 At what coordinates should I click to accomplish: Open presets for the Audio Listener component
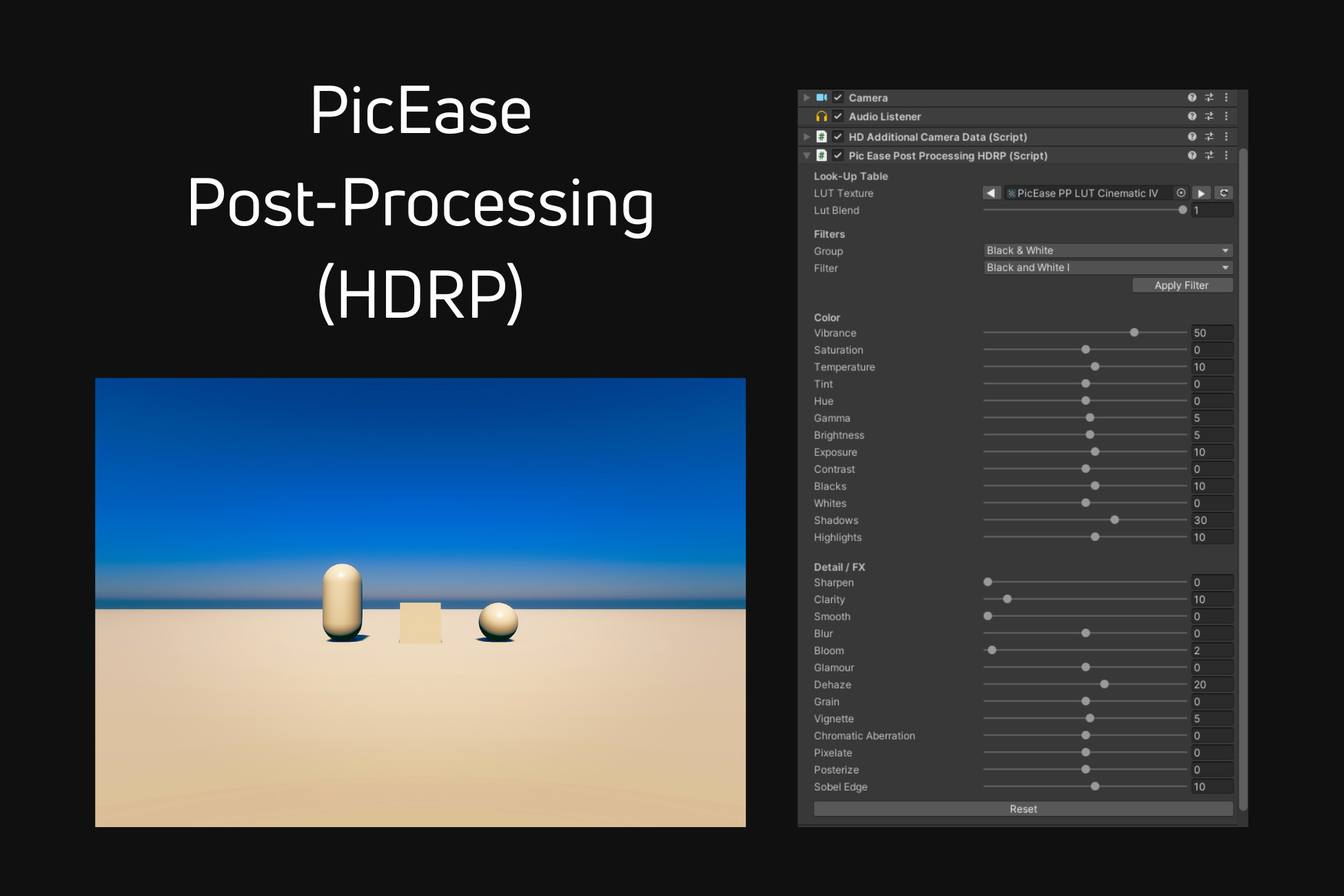(x=1209, y=116)
